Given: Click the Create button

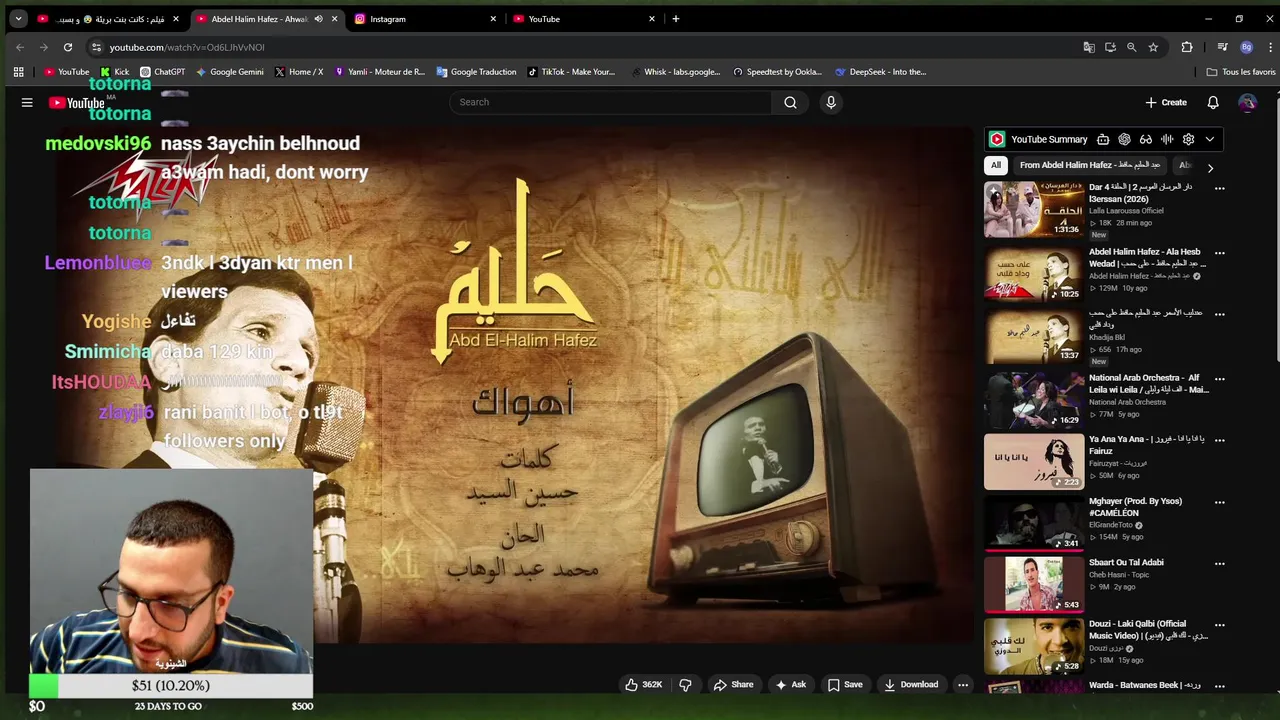Looking at the screenshot, I should point(1166,102).
